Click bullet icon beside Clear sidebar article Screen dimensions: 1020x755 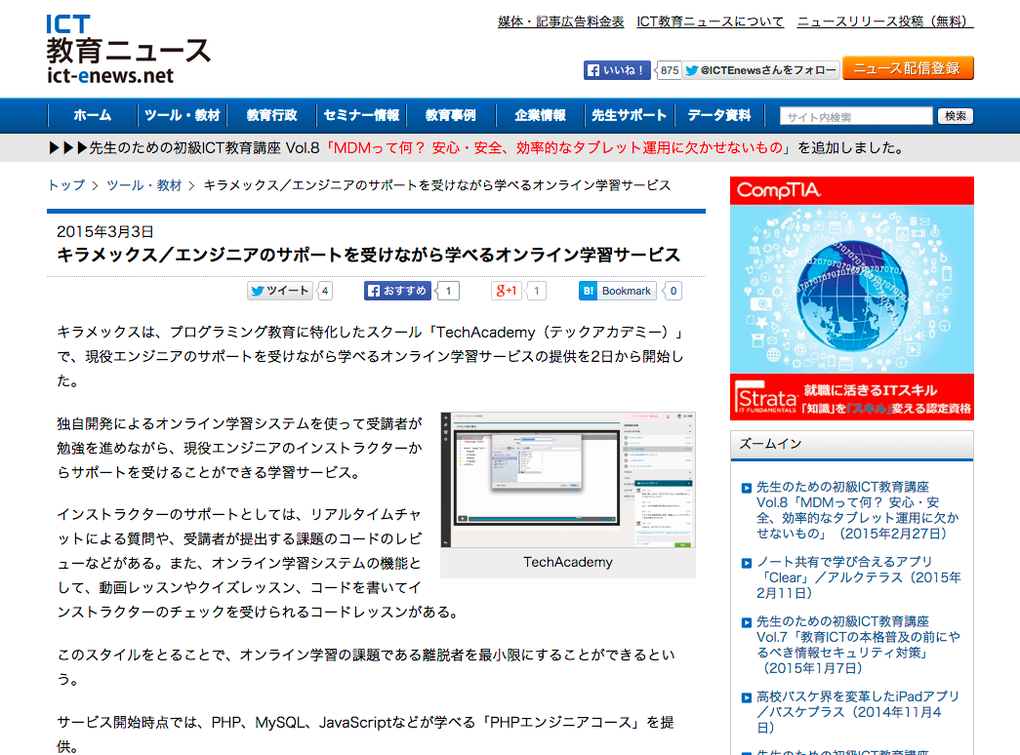point(747,563)
